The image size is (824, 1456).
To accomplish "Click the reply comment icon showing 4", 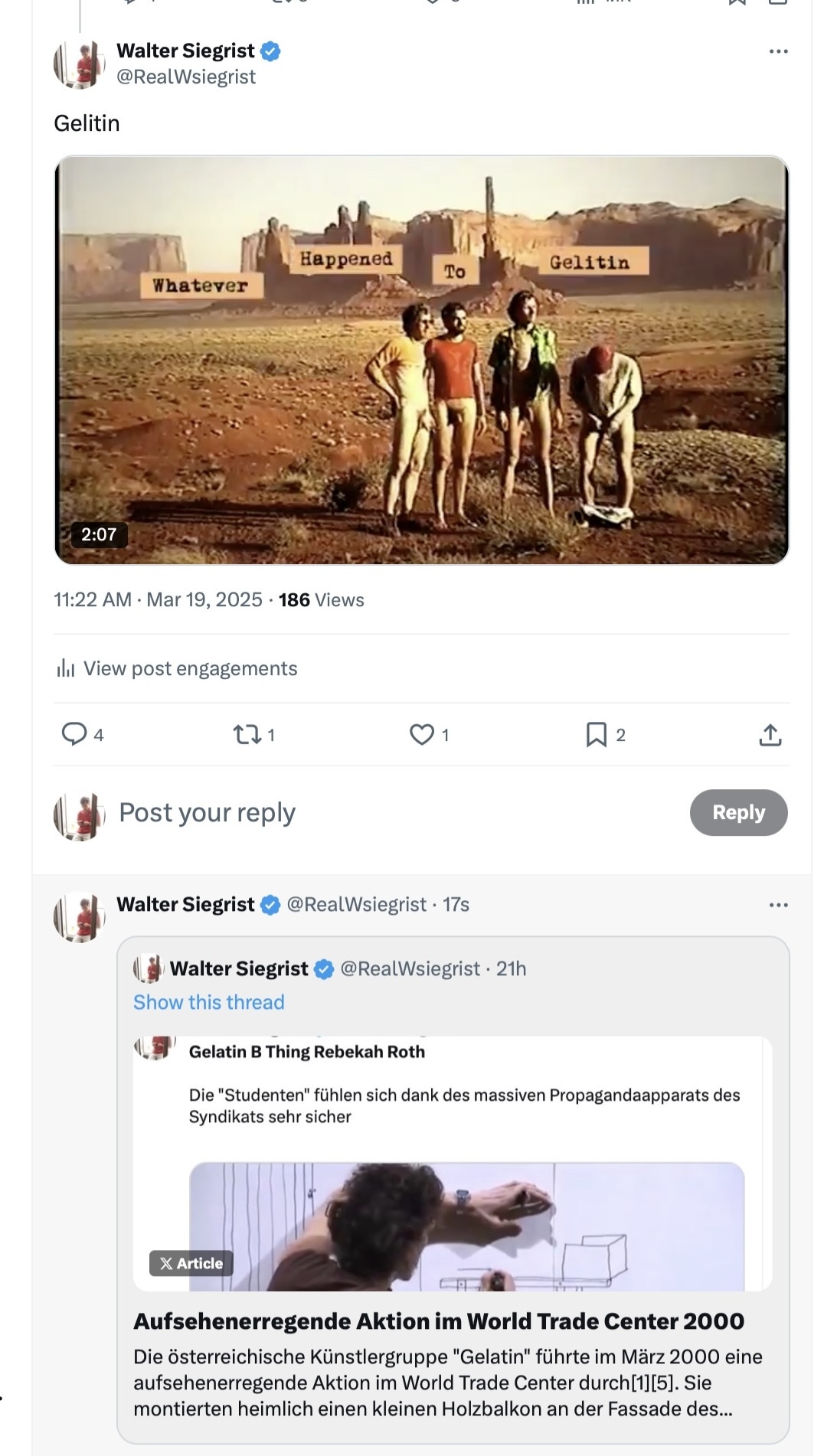I will point(74,734).
